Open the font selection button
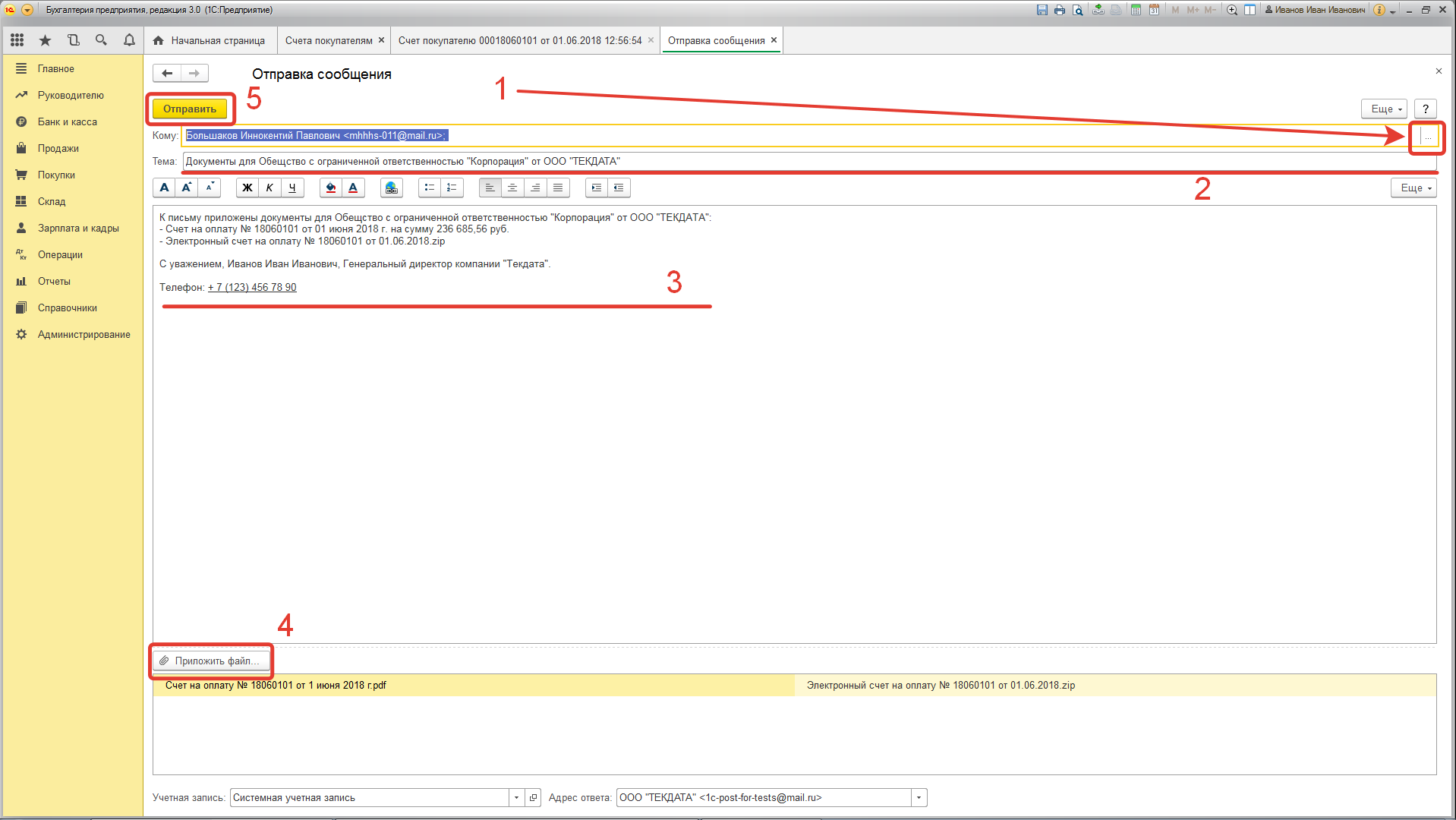 164,188
